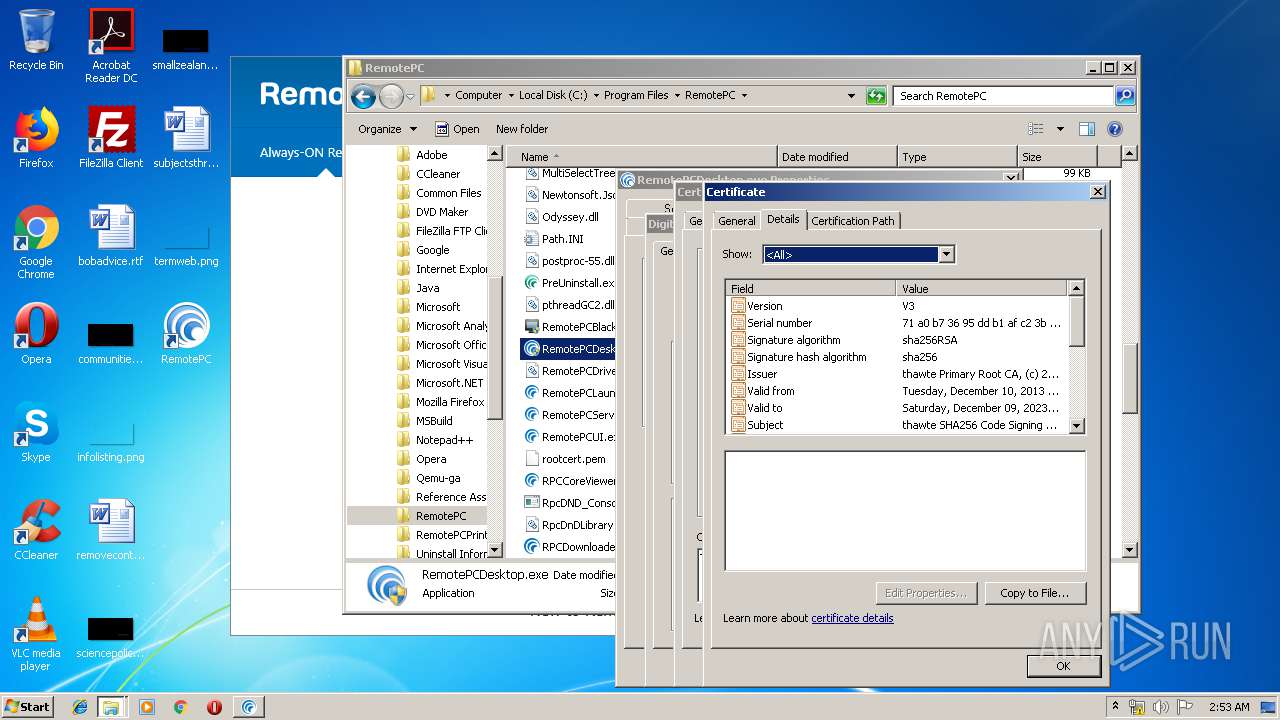Select Subject certificate field row
Screen dimensions: 1280x720
[898, 425]
